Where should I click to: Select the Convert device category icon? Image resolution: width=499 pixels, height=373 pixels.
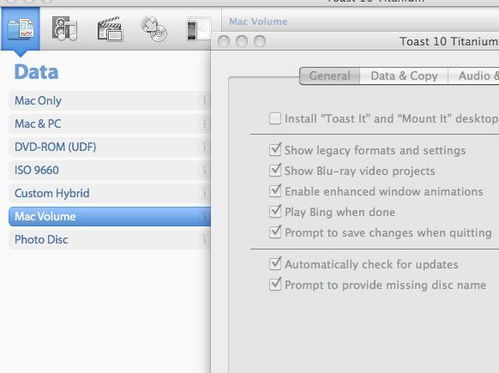pyautogui.click(x=198, y=29)
